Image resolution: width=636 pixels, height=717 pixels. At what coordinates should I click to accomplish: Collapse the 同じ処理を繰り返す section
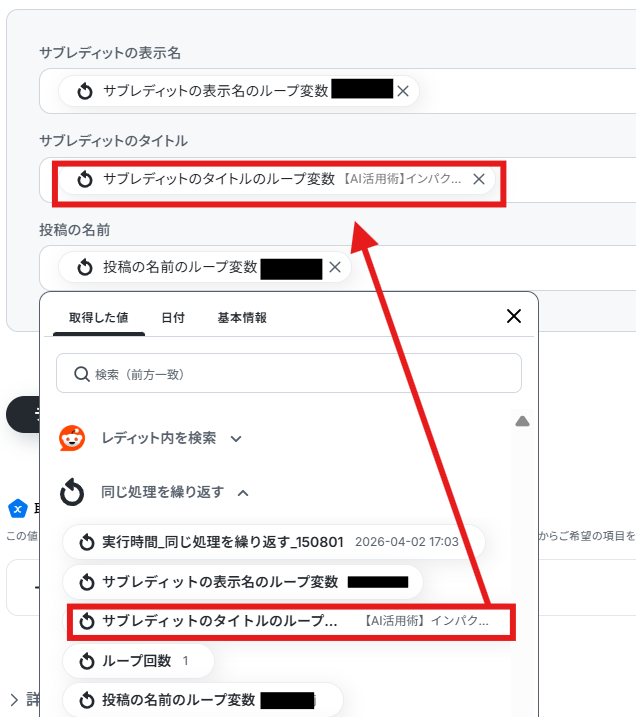click(x=243, y=493)
